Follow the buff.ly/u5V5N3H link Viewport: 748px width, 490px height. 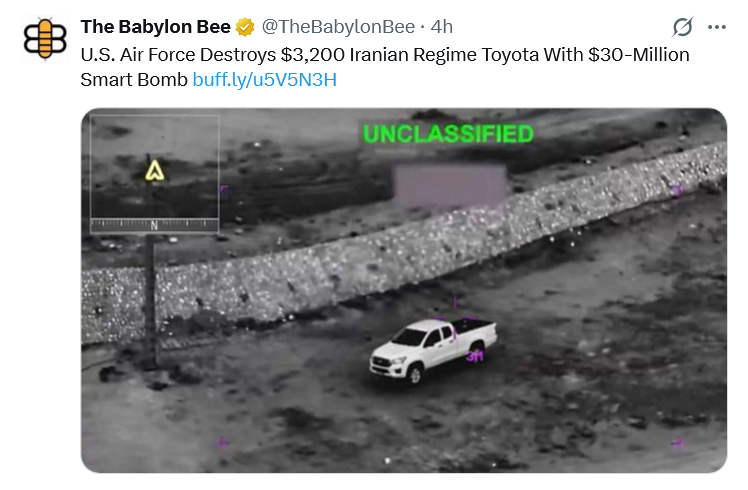point(265,80)
